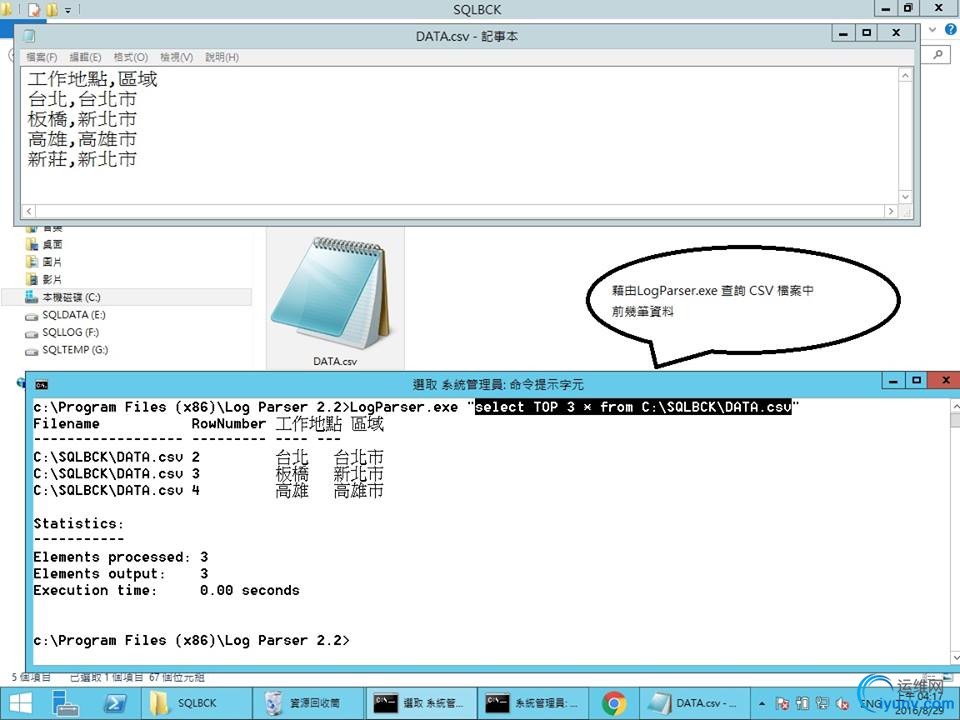Image resolution: width=960 pixels, height=720 pixels.
Task: Open the 檢視(V) menu in Notepad
Action: (176, 57)
